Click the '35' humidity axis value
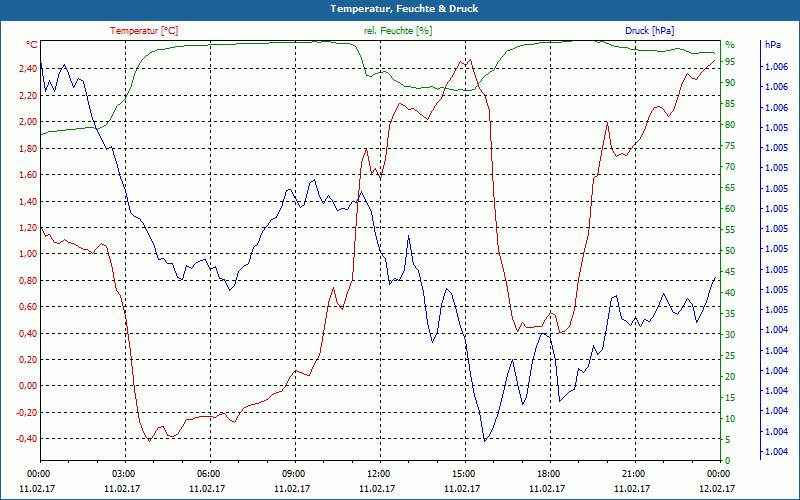Screen dimensions: 800x500 point(730,314)
